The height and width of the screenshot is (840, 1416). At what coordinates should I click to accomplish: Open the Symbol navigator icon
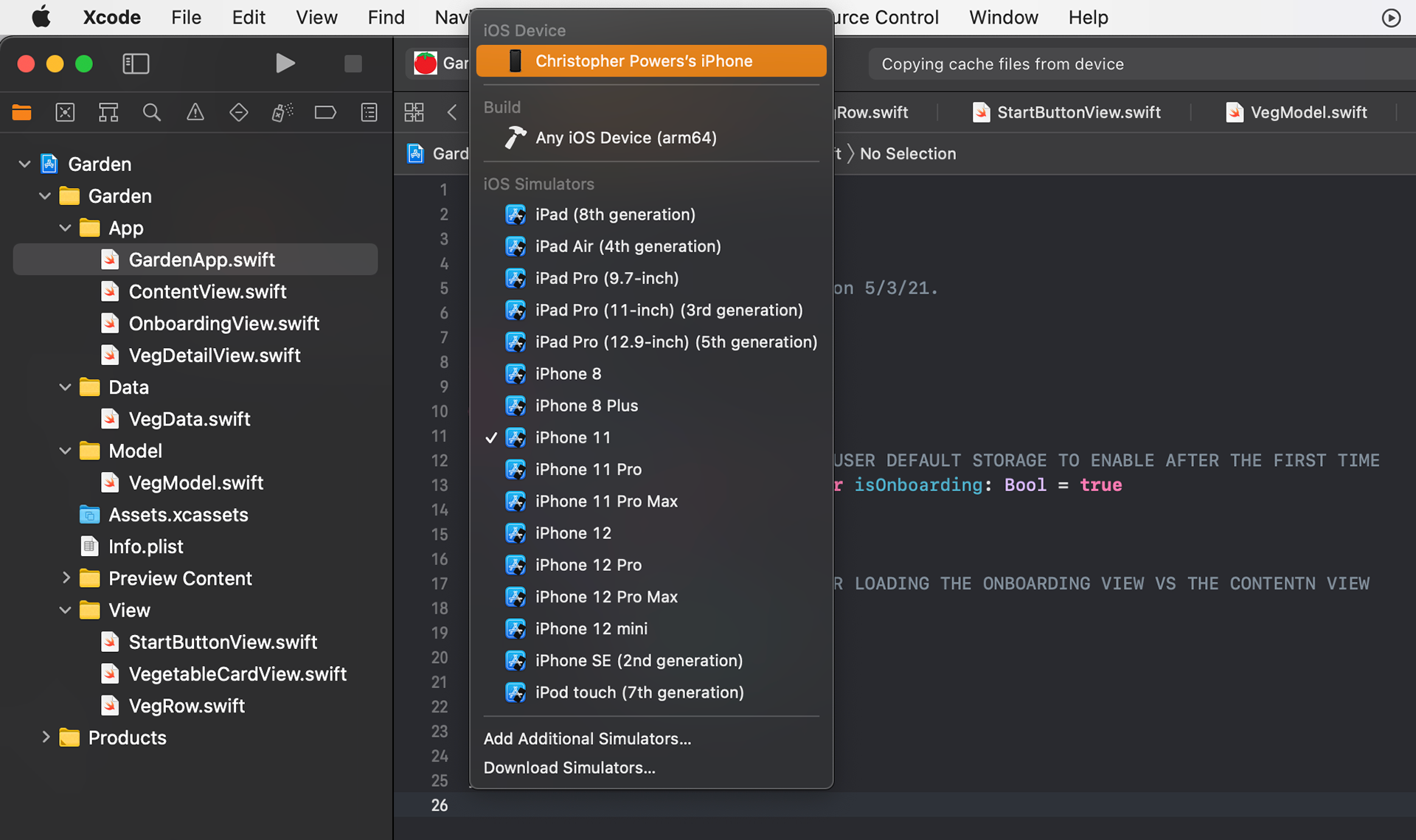pyautogui.click(x=108, y=112)
